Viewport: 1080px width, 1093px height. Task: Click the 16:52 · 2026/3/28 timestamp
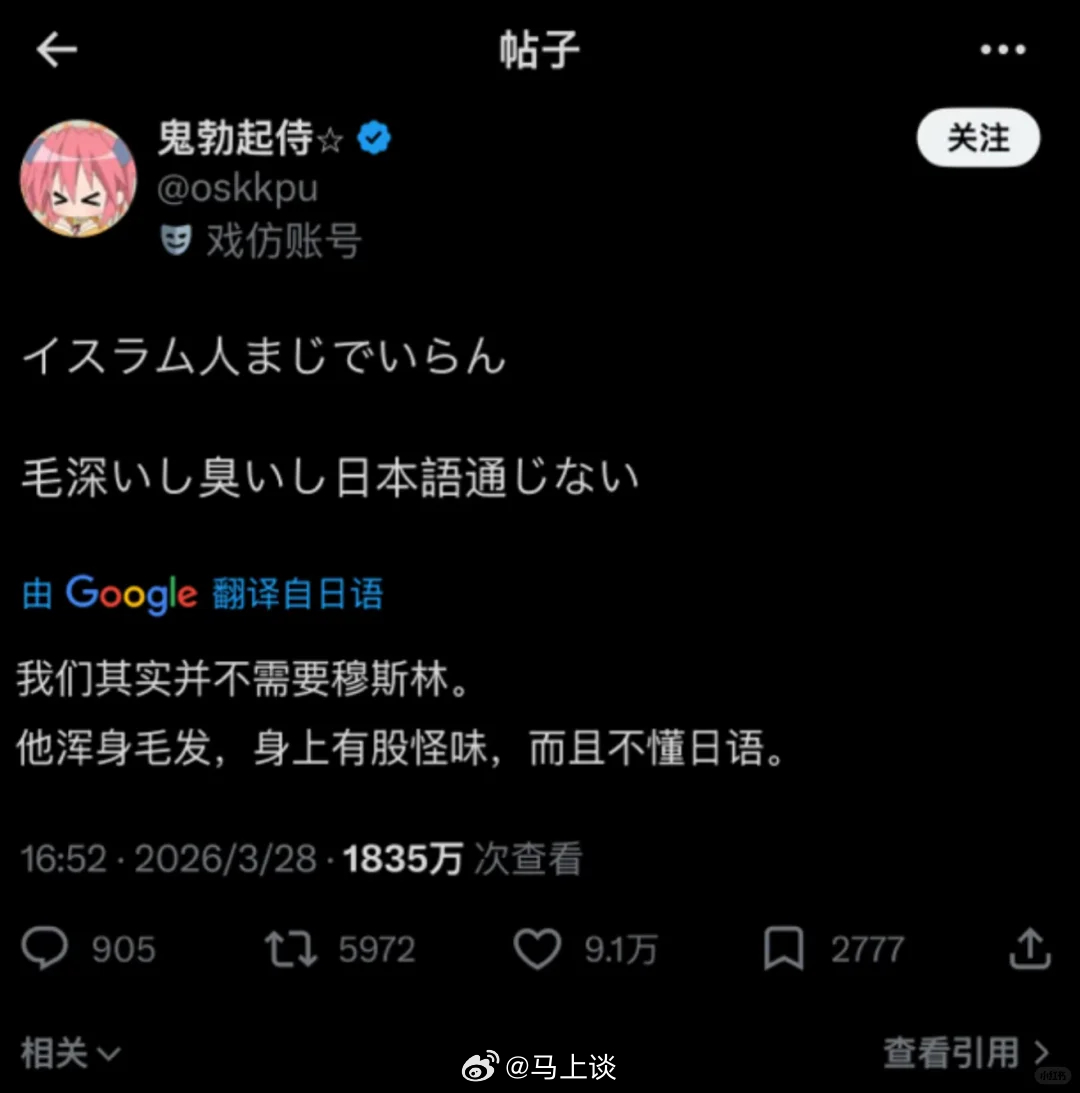[x=169, y=858]
